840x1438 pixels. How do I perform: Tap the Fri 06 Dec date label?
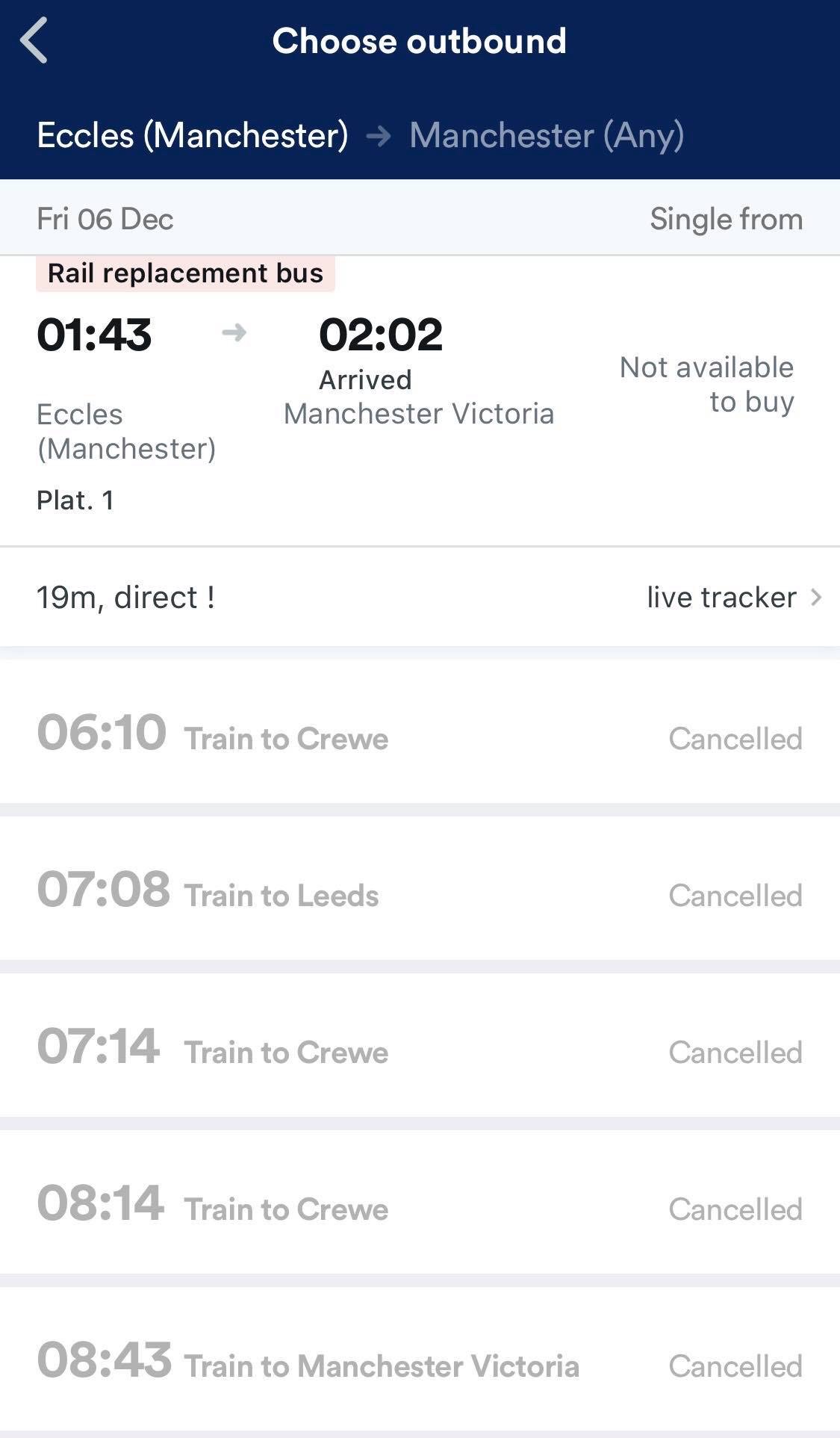tap(105, 220)
